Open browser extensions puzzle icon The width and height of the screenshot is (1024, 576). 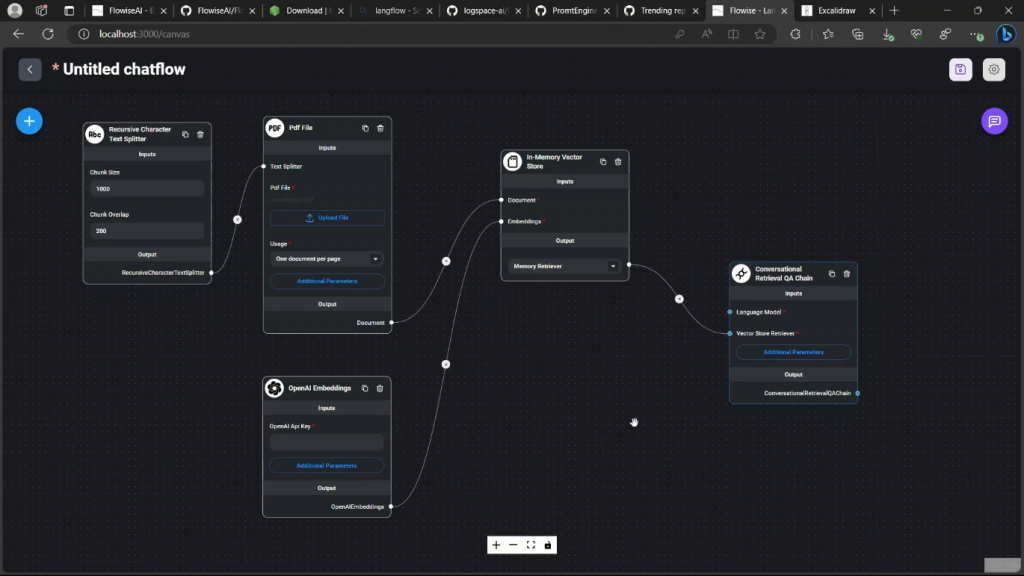pos(795,34)
